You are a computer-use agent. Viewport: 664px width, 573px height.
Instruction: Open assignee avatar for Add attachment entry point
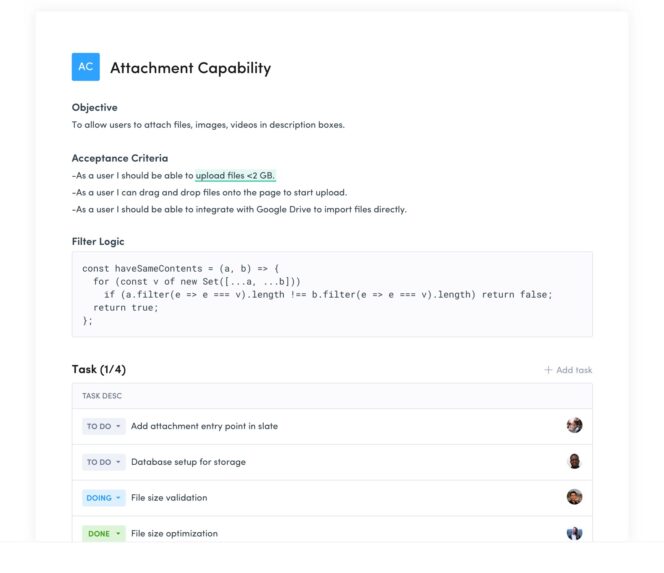click(574, 425)
